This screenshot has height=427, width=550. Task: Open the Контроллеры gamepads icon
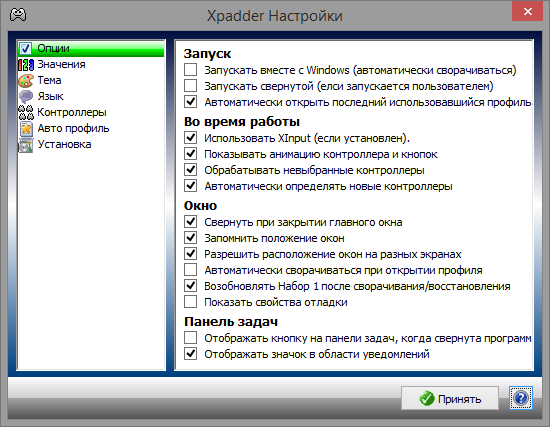[26, 112]
